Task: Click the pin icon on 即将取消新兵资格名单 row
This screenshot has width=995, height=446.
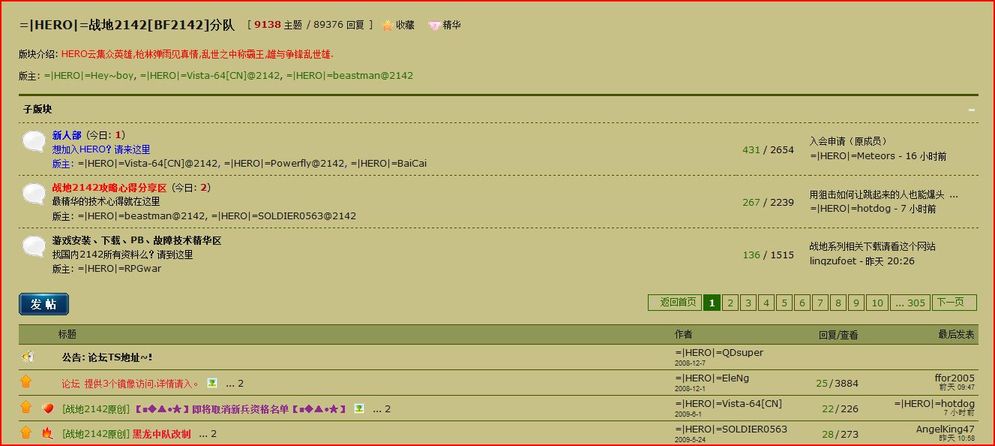Action: 26,407
